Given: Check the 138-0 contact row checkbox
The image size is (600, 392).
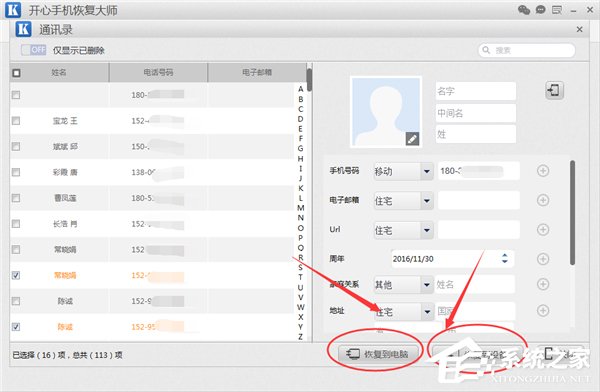Looking at the screenshot, I should pyautogui.click(x=16, y=172).
